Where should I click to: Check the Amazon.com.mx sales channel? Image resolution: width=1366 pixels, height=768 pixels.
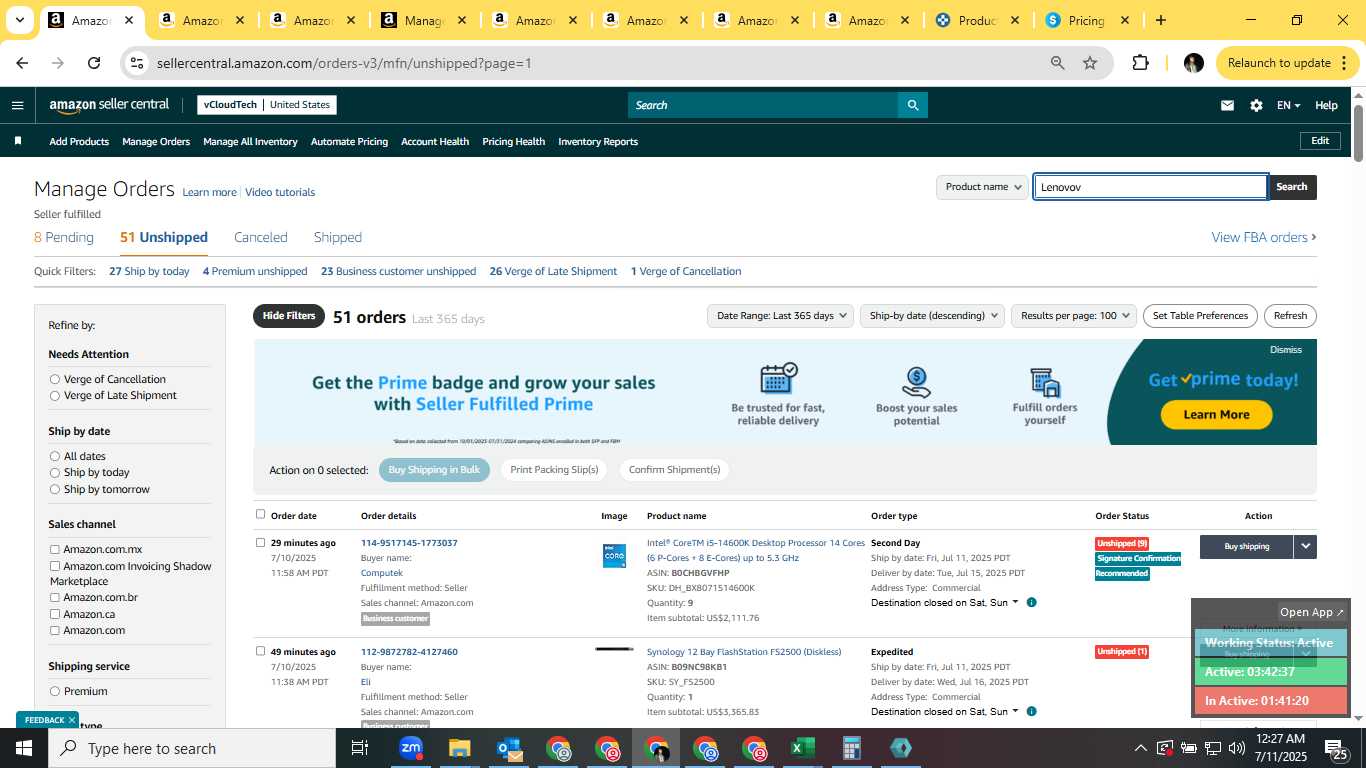pos(55,549)
